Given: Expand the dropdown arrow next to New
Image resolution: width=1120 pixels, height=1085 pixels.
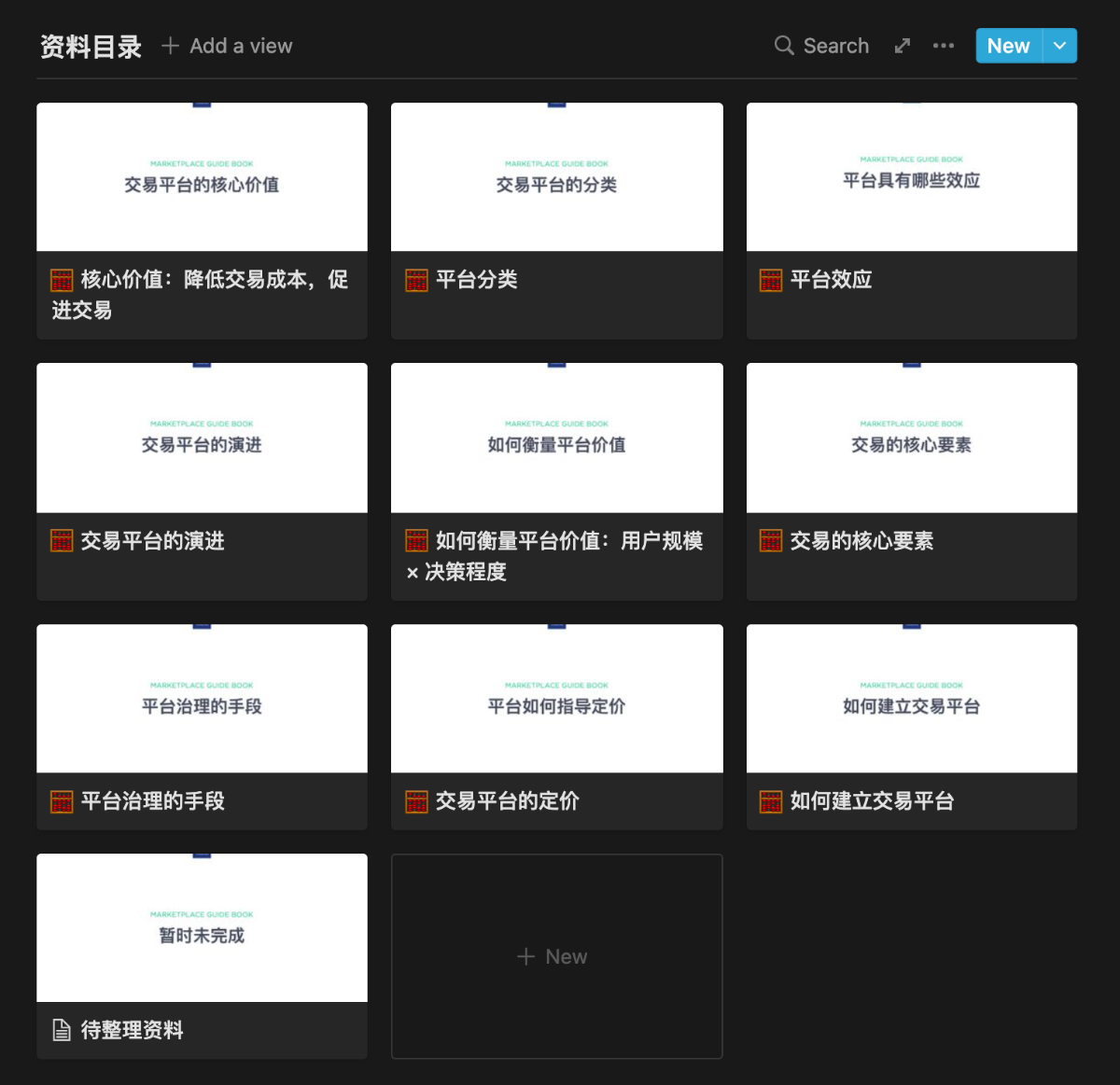Looking at the screenshot, I should click(x=1060, y=46).
